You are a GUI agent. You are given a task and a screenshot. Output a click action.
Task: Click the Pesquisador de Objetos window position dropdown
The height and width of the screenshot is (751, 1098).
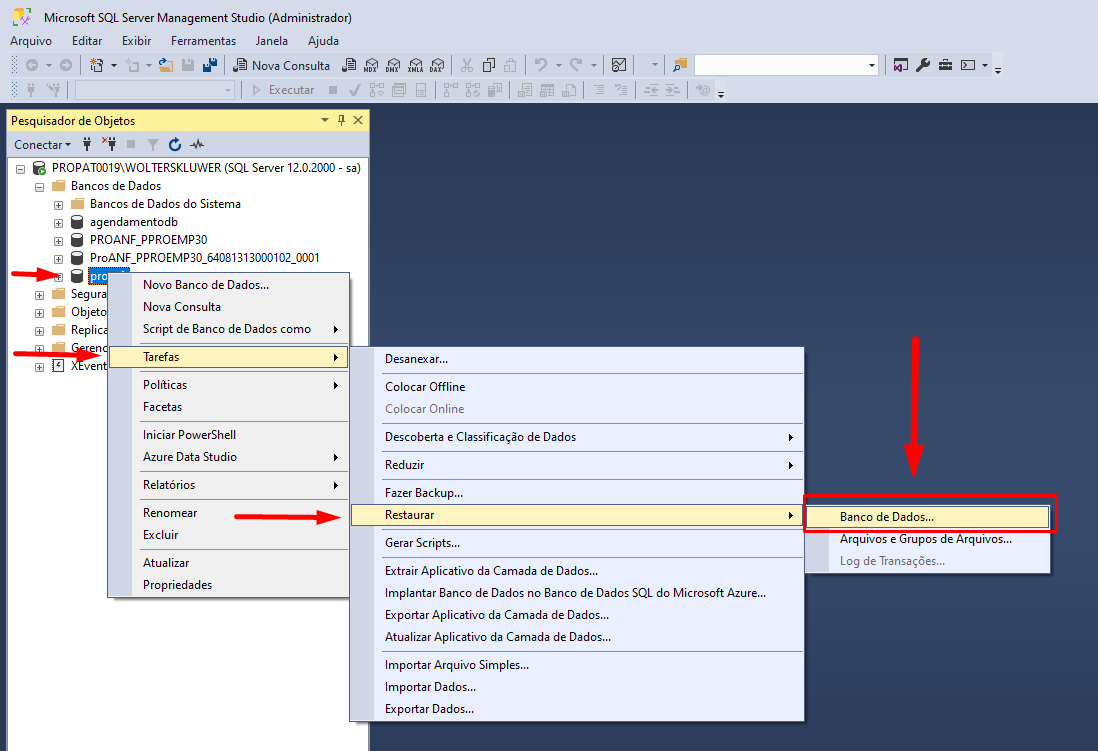pyautogui.click(x=325, y=120)
